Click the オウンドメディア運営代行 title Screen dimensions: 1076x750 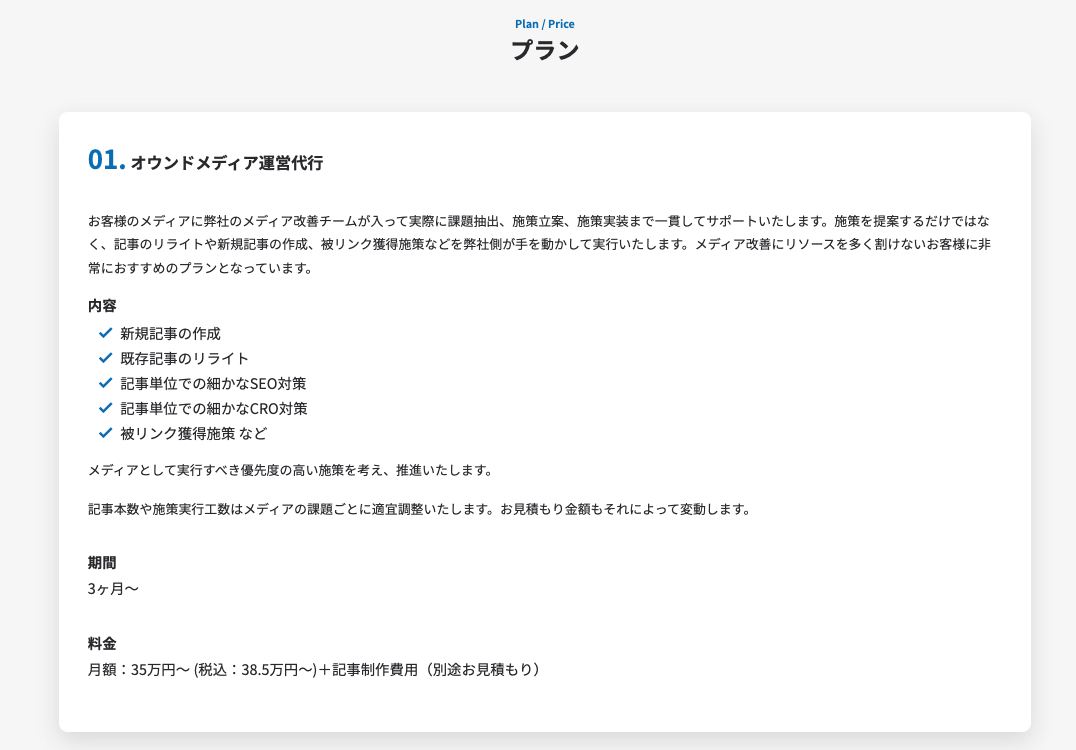[x=226, y=163]
